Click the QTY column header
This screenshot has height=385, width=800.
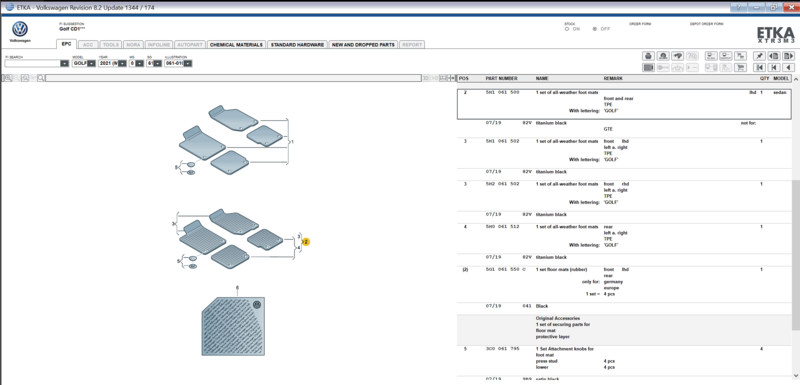click(764, 79)
